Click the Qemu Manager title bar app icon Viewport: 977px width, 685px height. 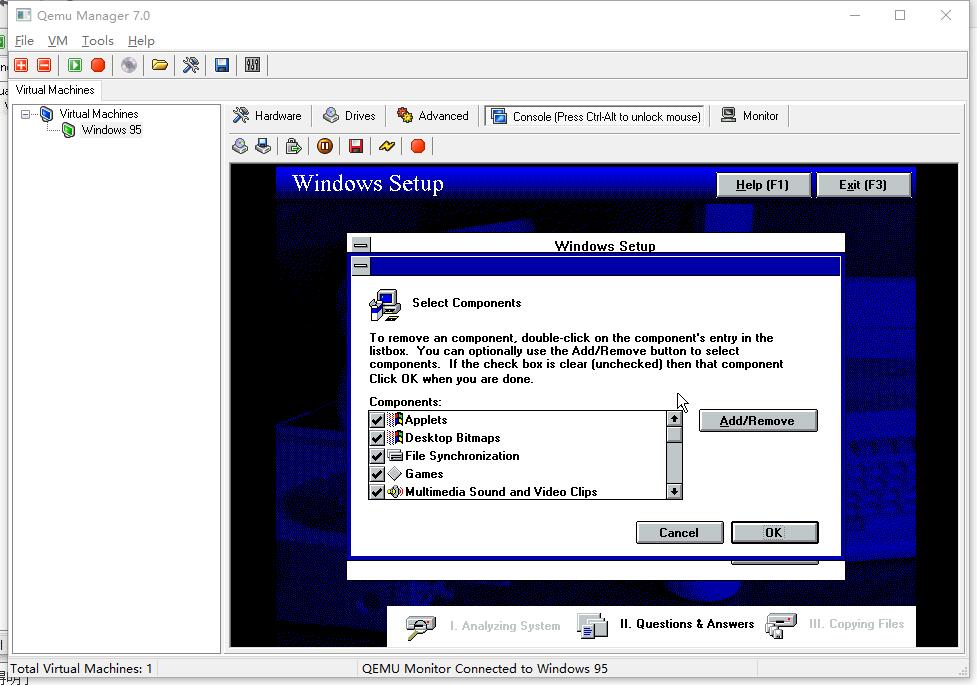[24, 15]
